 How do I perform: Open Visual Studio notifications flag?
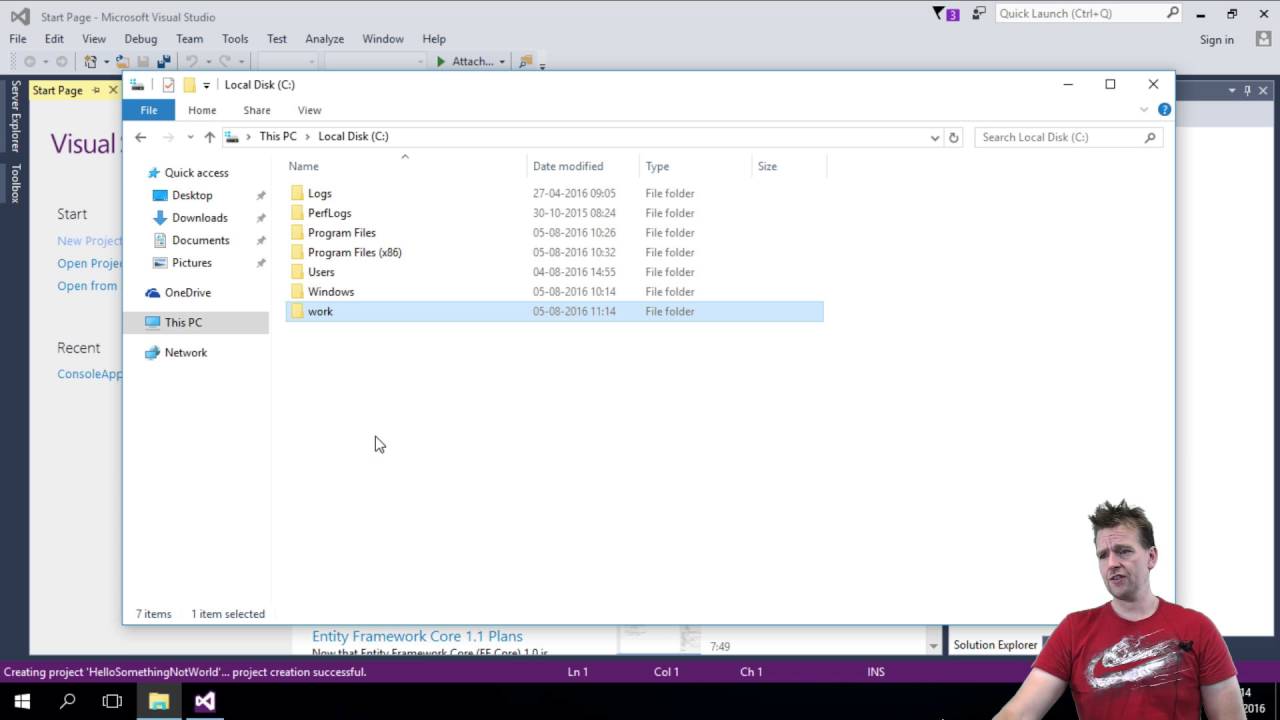(945, 14)
